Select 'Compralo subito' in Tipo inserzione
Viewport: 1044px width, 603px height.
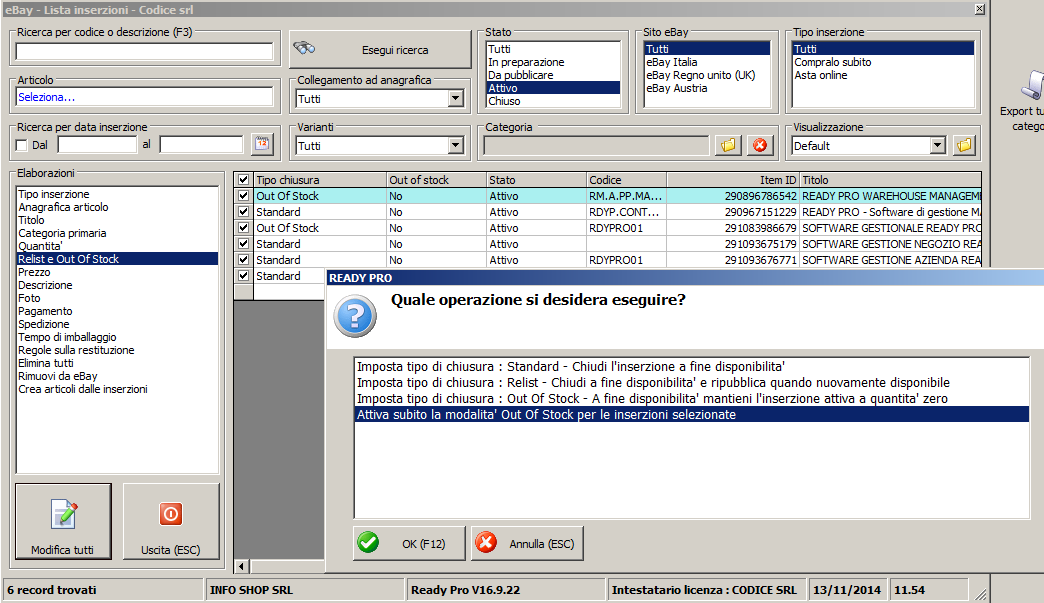pos(832,62)
